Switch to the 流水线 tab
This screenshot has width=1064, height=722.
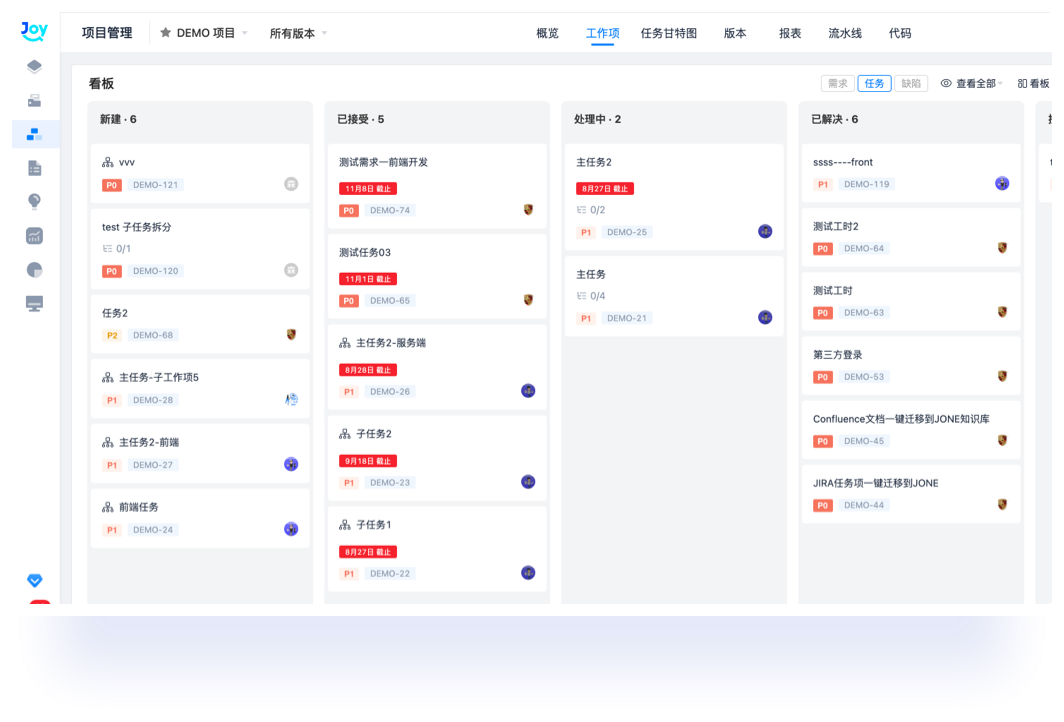845,33
